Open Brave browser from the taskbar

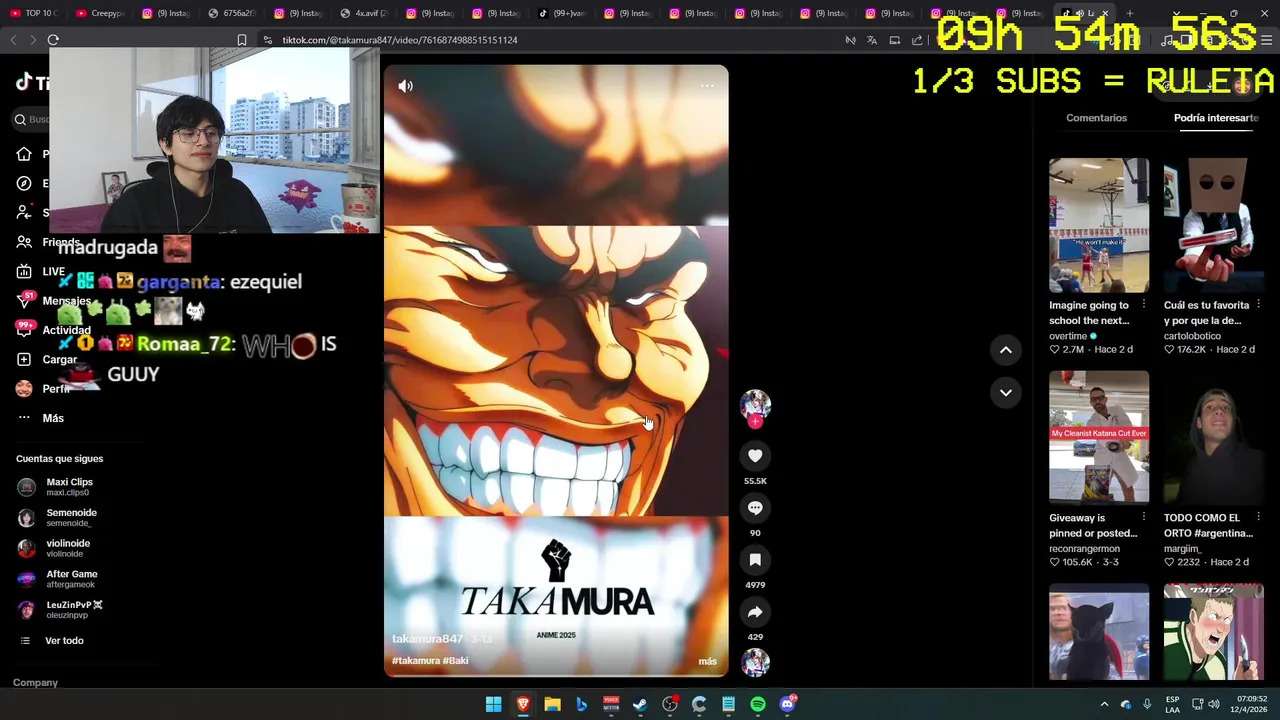click(x=523, y=704)
